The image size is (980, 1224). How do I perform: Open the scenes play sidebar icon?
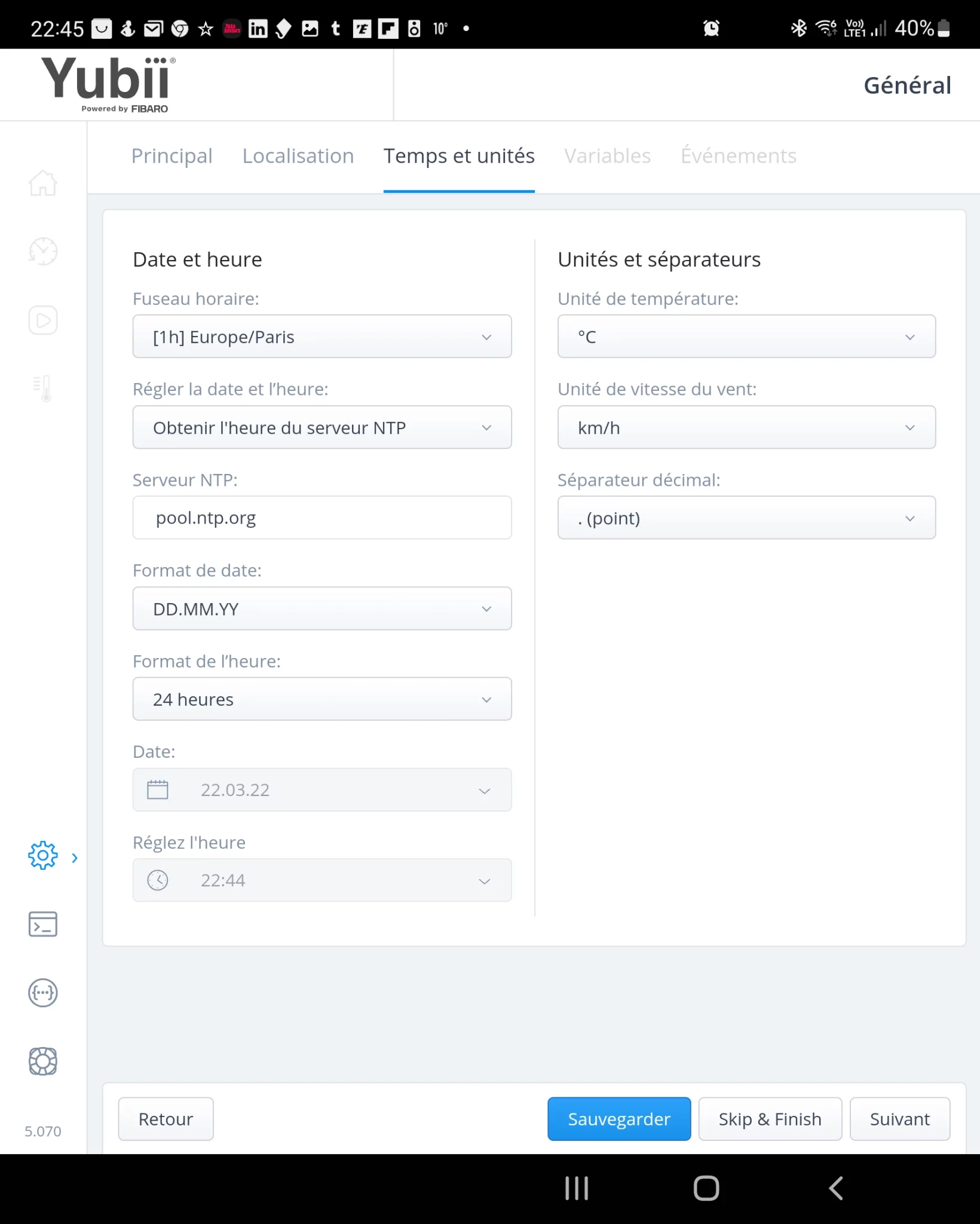43,320
